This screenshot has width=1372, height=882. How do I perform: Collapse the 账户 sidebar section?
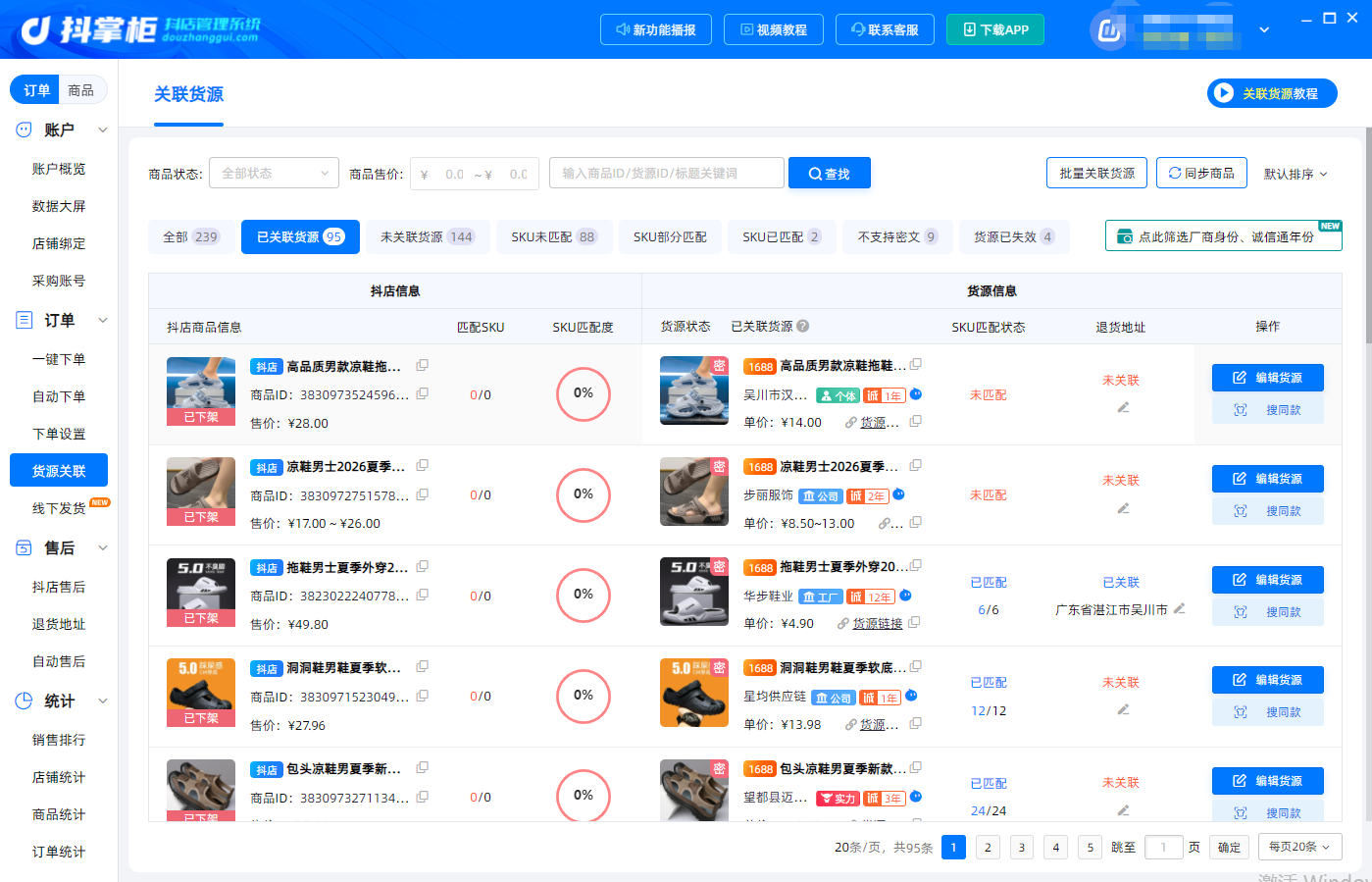tap(103, 130)
